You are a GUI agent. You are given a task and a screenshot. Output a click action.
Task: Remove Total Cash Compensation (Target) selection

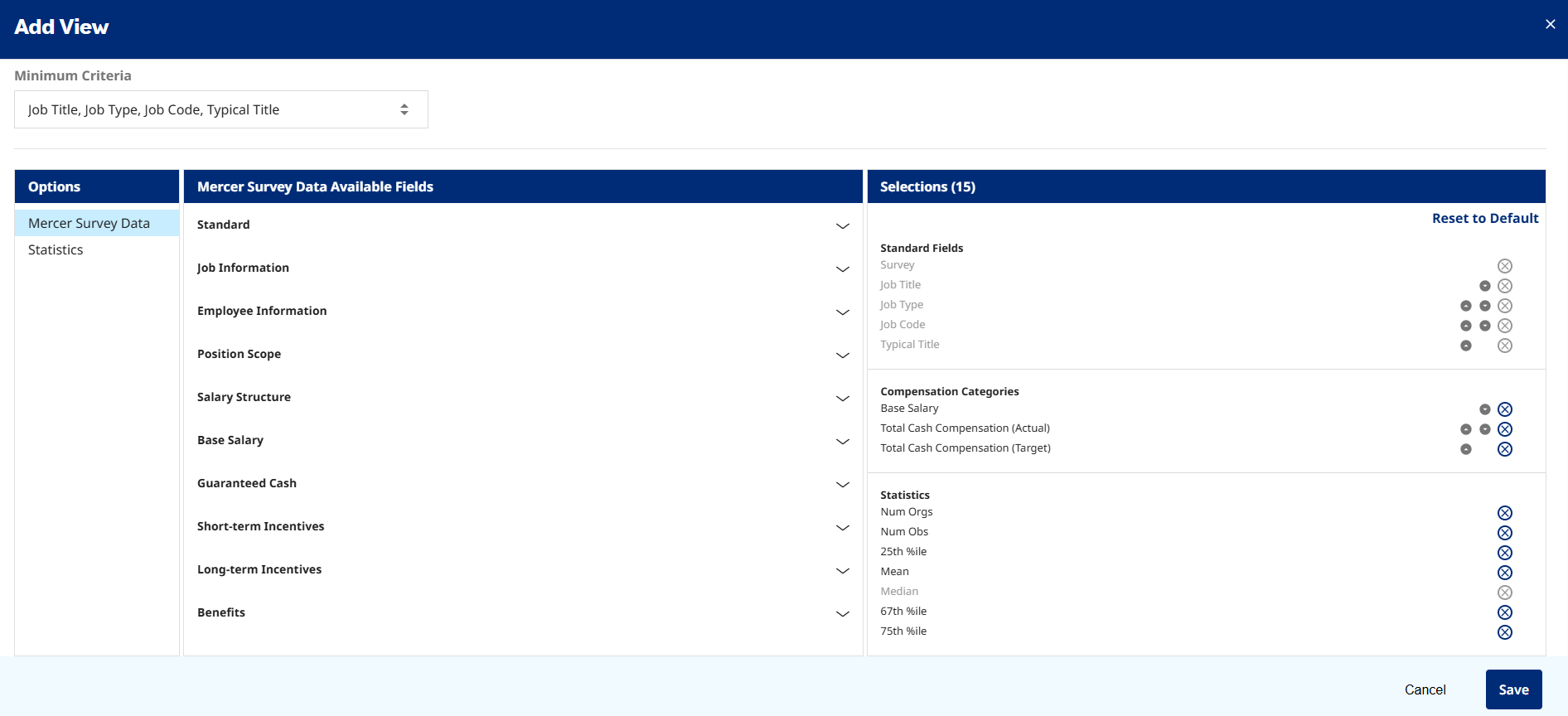coord(1505,449)
